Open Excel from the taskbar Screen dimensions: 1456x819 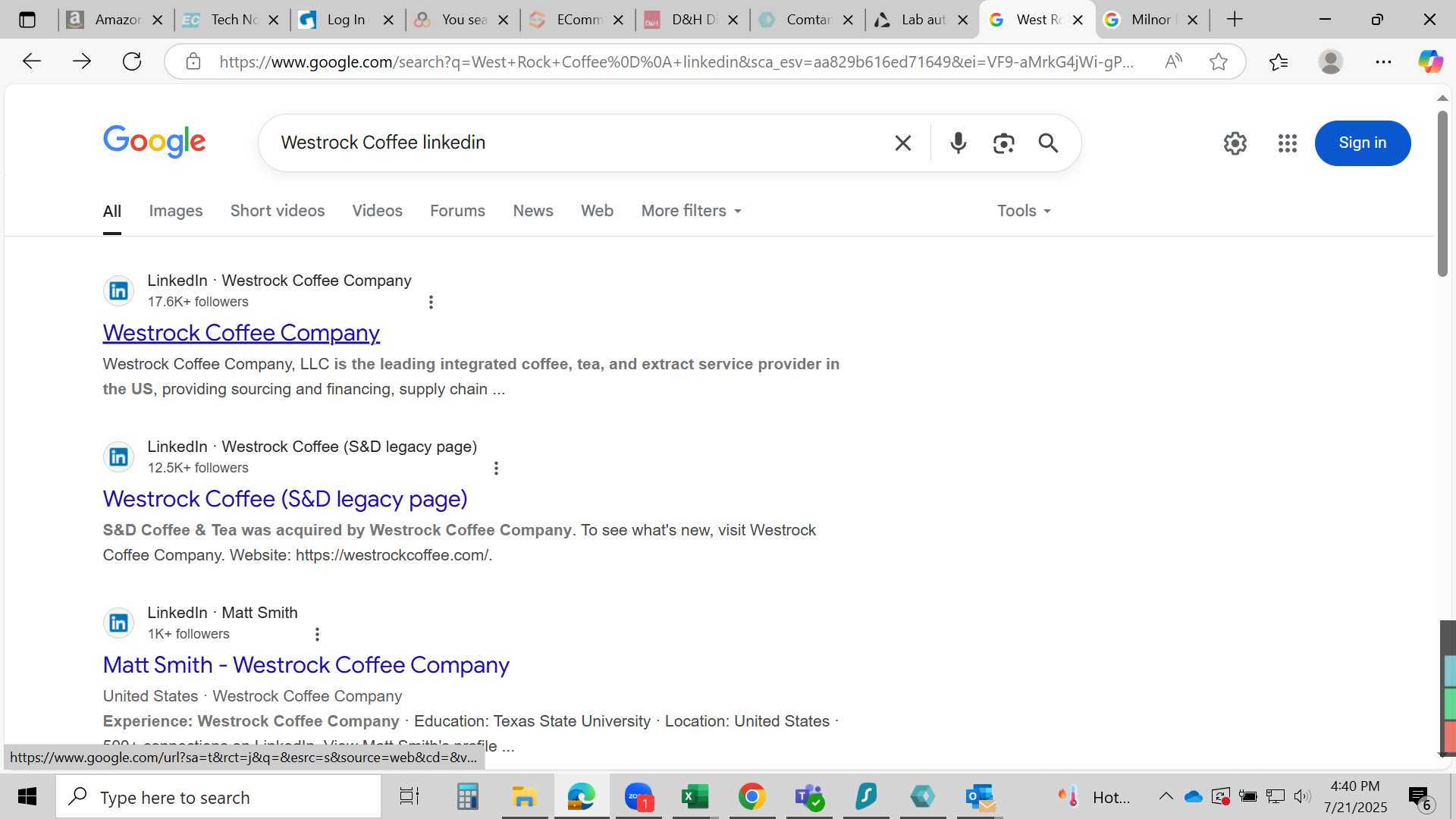(695, 796)
